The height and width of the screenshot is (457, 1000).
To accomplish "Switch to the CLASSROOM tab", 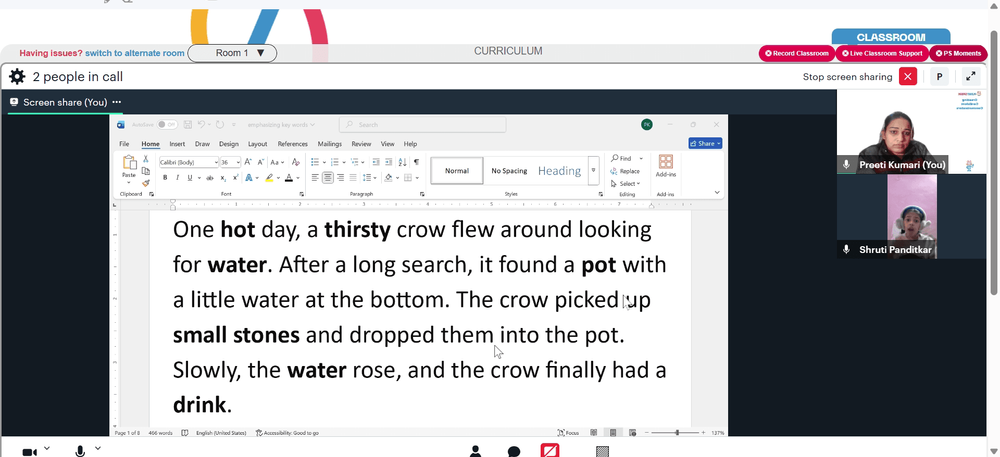I will tap(890, 37).
